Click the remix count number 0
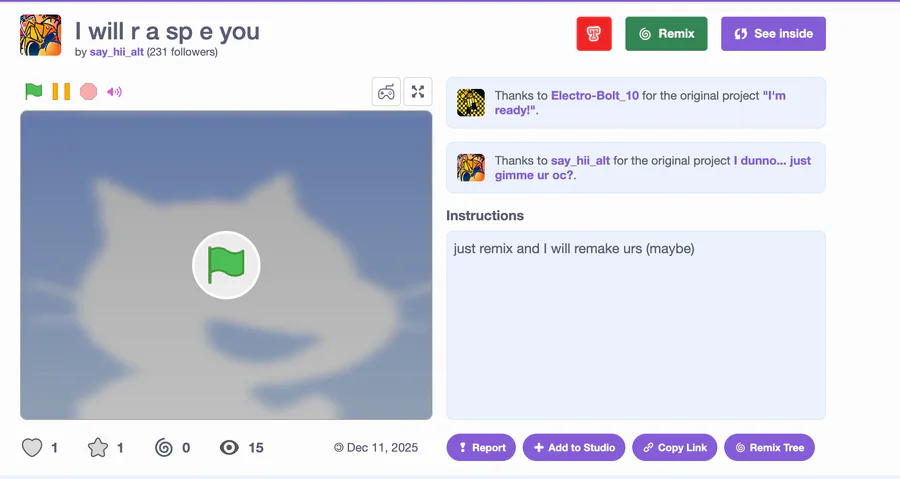The height and width of the screenshot is (479, 900). [186, 447]
